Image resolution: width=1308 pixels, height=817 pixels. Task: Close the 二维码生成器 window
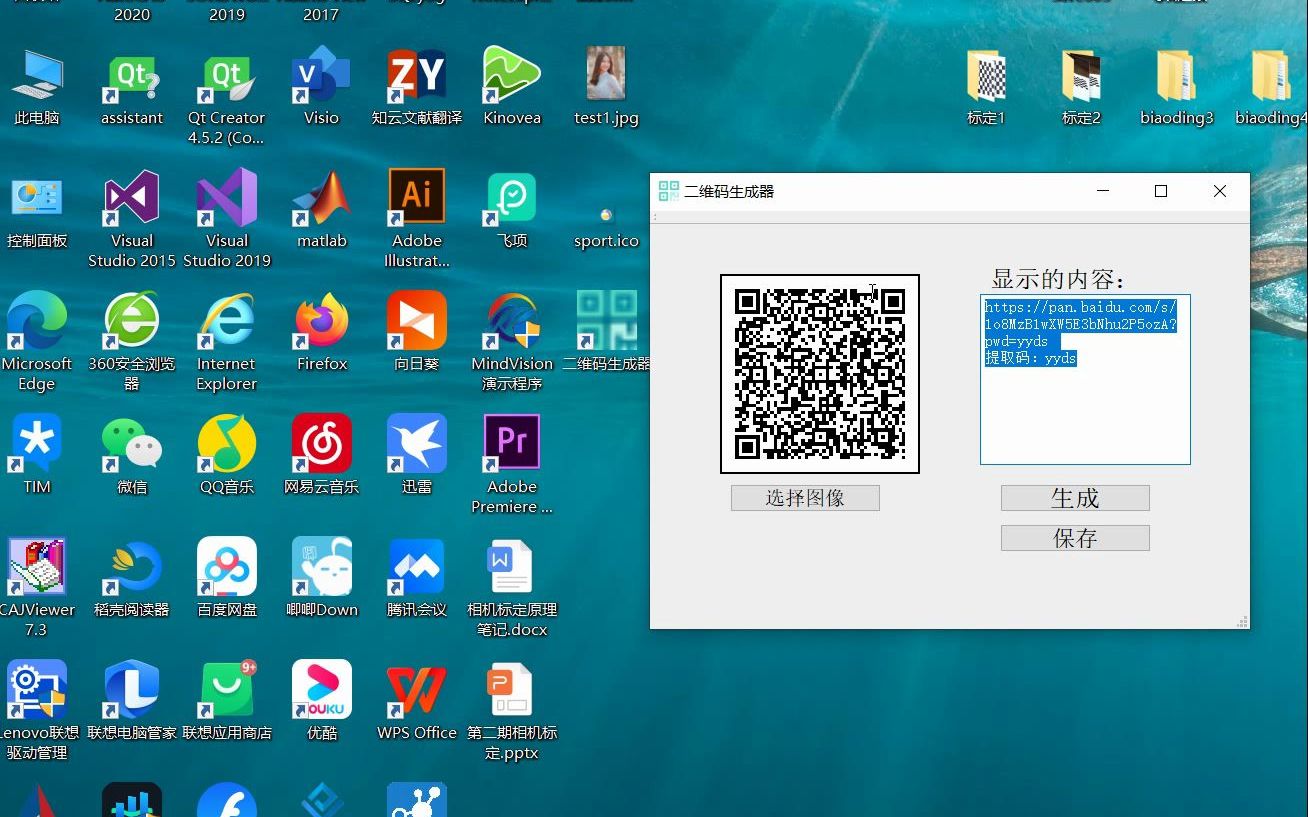[1220, 191]
